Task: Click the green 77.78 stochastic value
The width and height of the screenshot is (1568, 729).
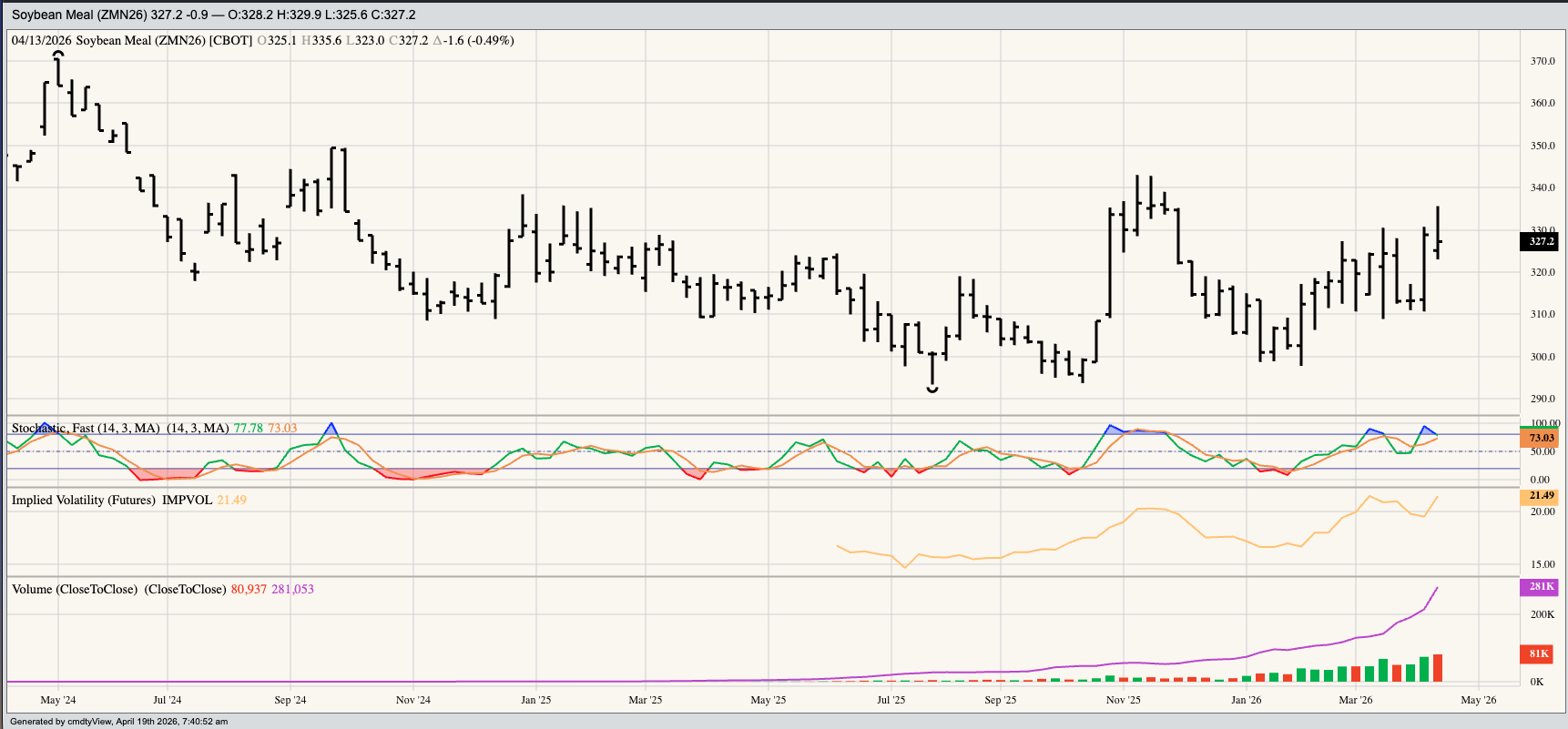Action: coord(248,428)
